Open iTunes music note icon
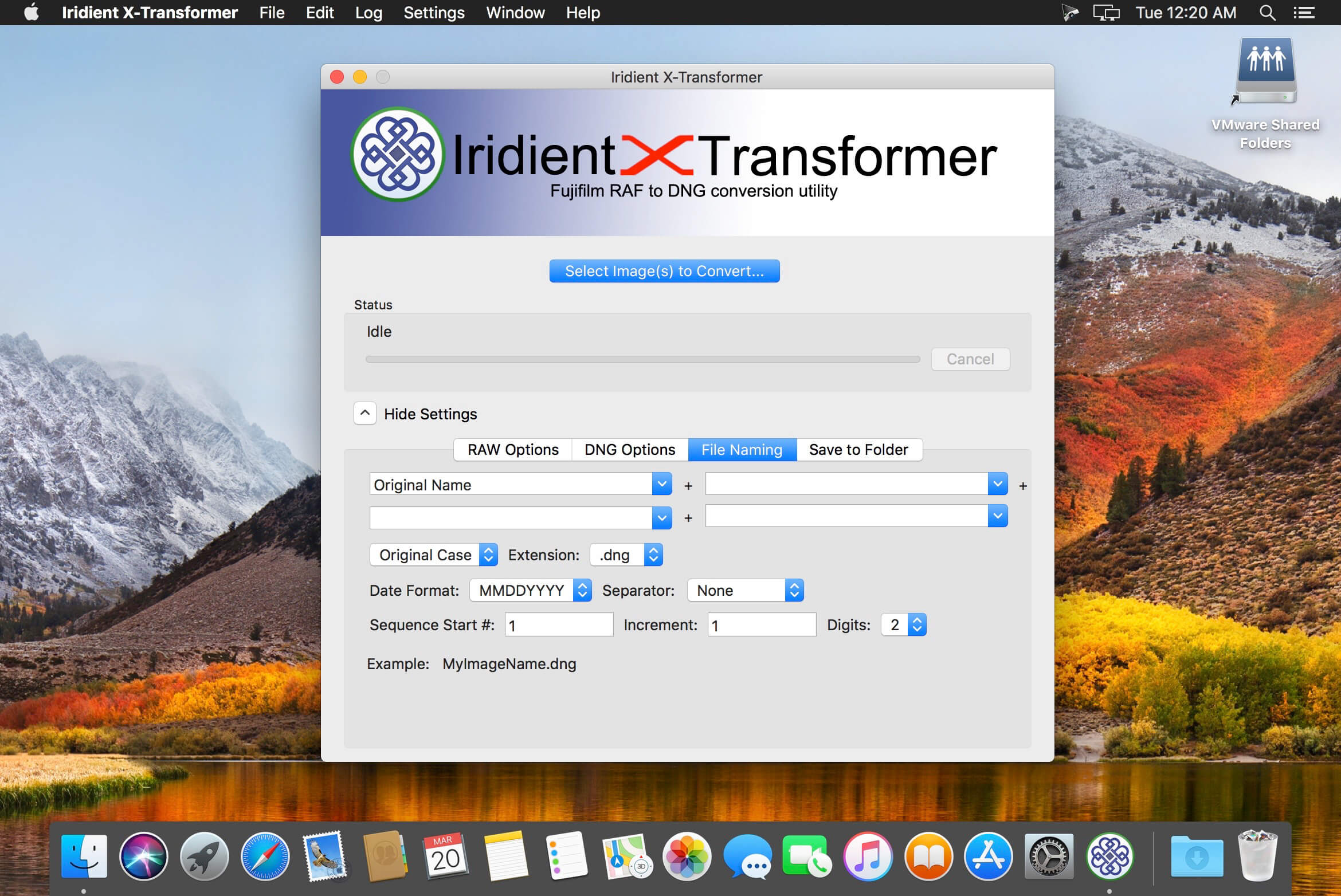 868,856
